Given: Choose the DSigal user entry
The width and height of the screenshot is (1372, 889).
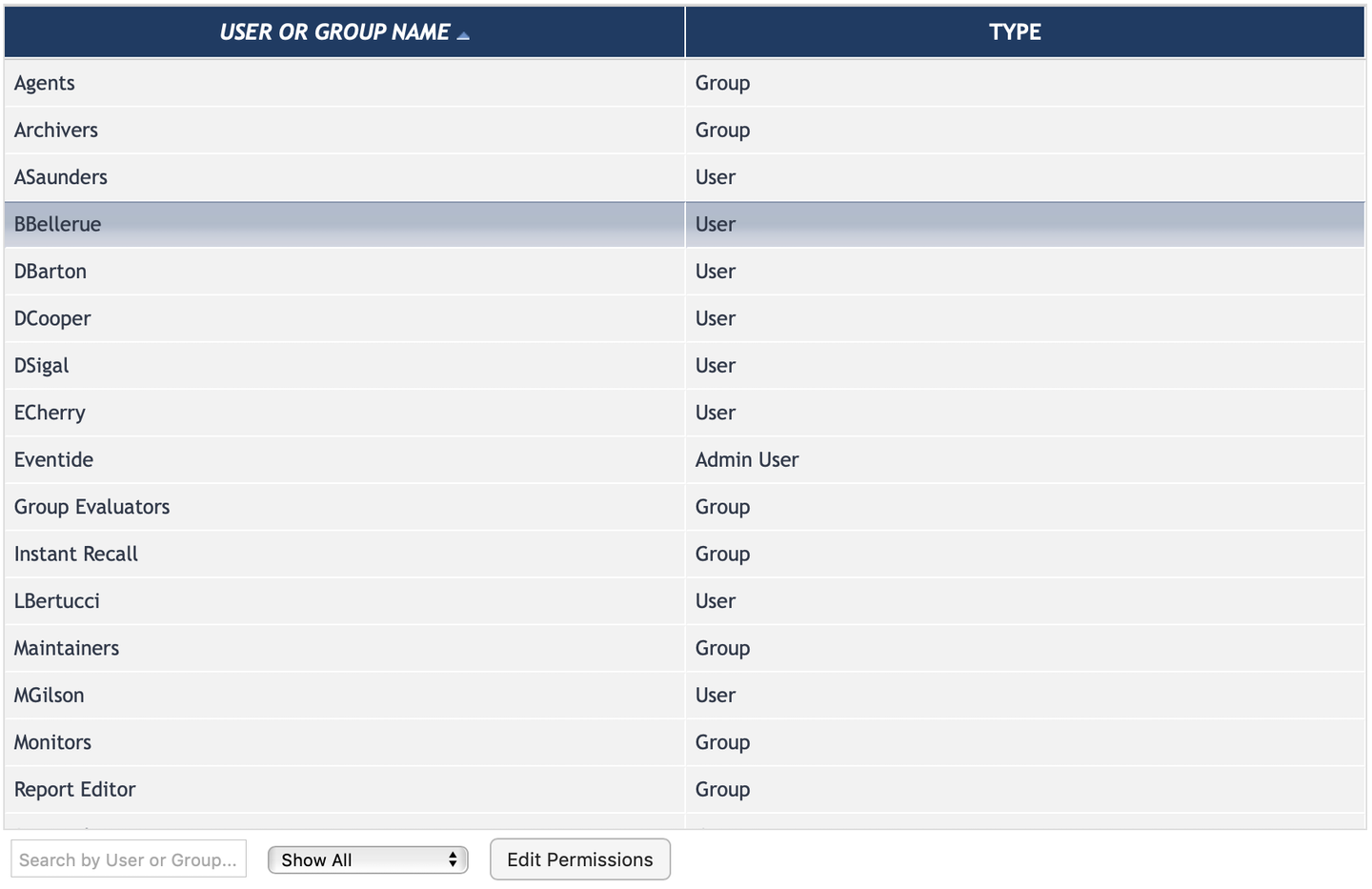Looking at the screenshot, I should pyautogui.click(x=42, y=366).
